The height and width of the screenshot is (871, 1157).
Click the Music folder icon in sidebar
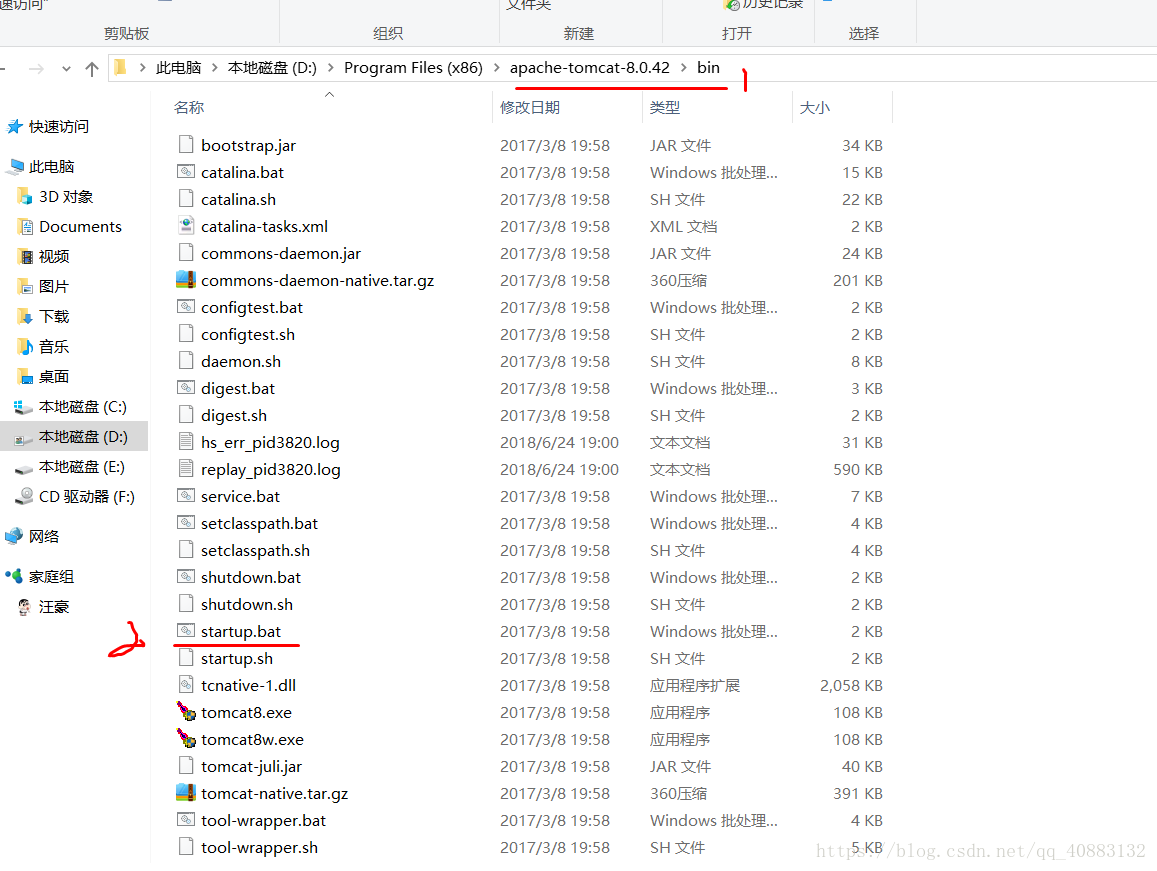pyautogui.click(x=25, y=346)
